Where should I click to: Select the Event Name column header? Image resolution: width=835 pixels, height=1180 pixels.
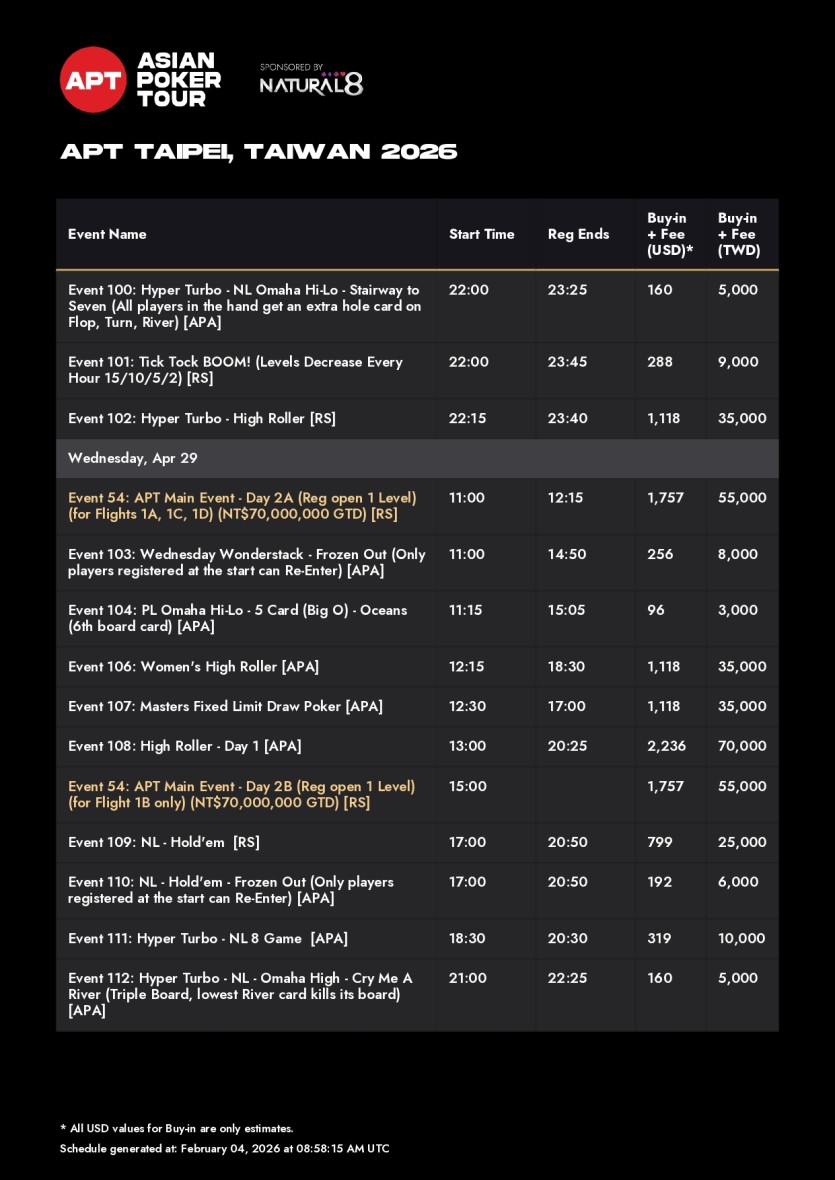pos(107,234)
